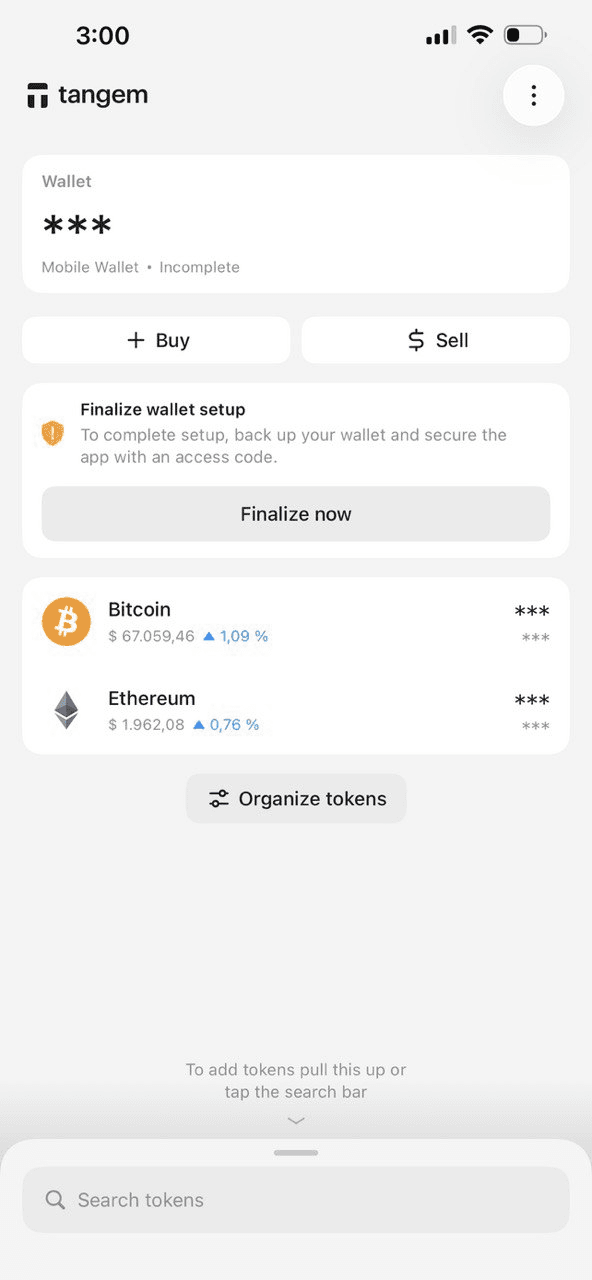This screenshot has width=592, height=1280.
Task: Open the Bitcoin token row
Action: pos(296,622)
